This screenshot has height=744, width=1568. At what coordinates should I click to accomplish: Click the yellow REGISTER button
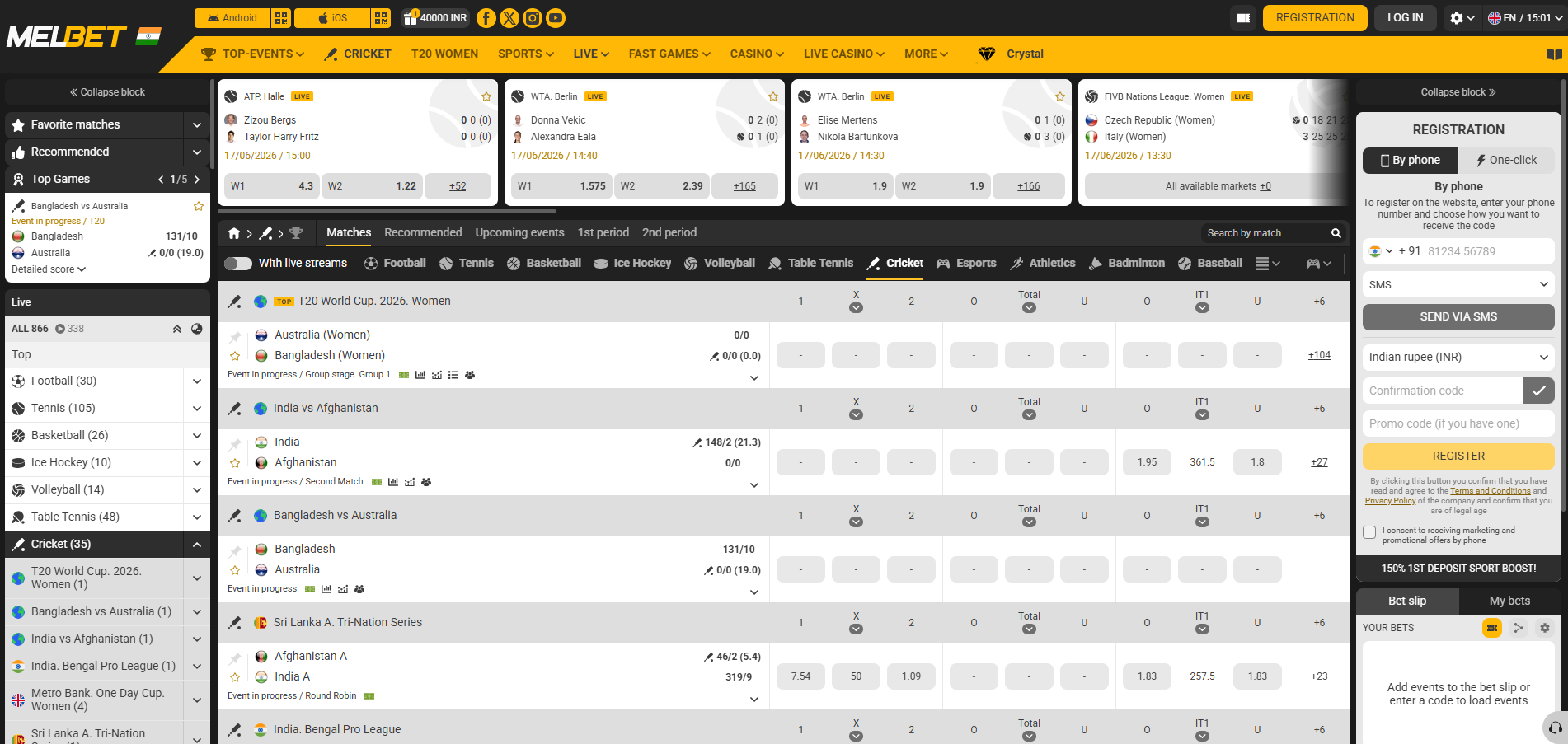(x=1458, y=456)
